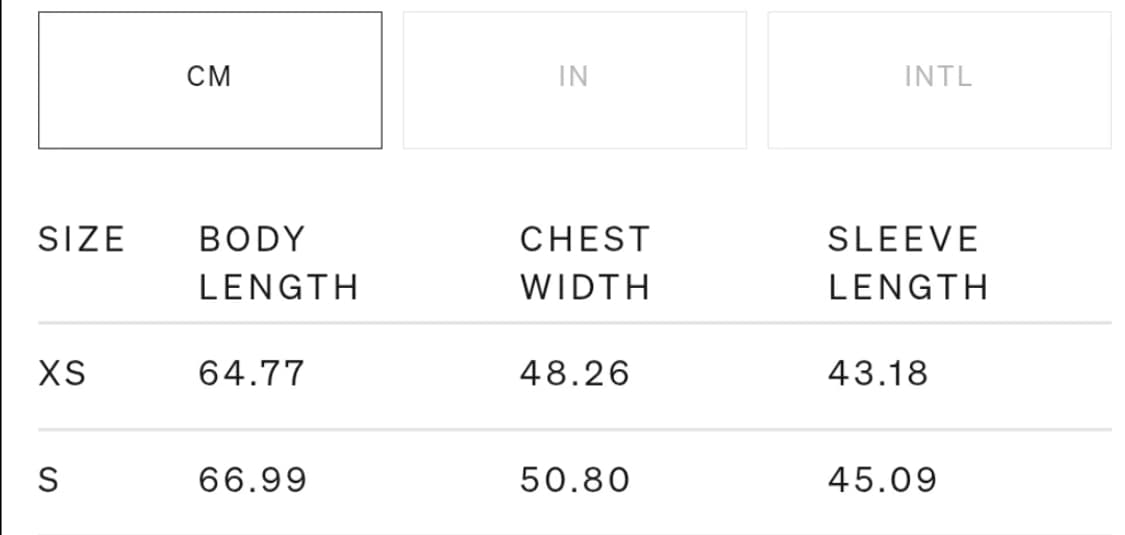This screenshot has height=535, width=1125.
Task: Select the CM unit tab
Action: [209, 79]
